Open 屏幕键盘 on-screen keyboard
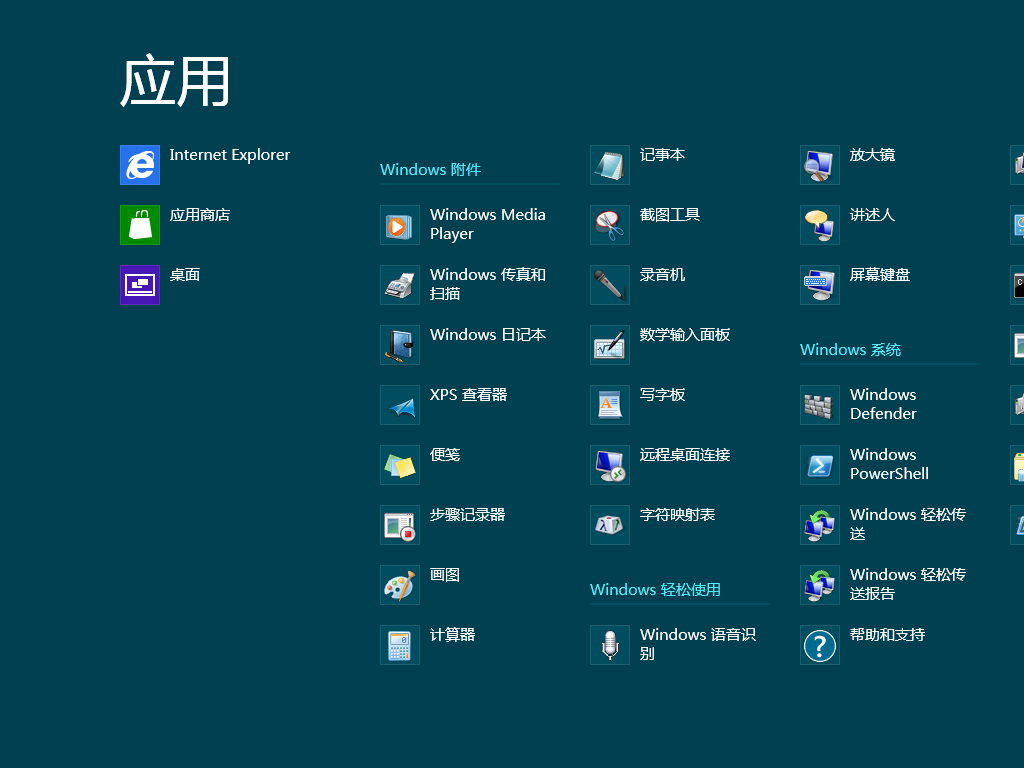The height and width of the screenshot is (768, 1024). coord(879,275)
